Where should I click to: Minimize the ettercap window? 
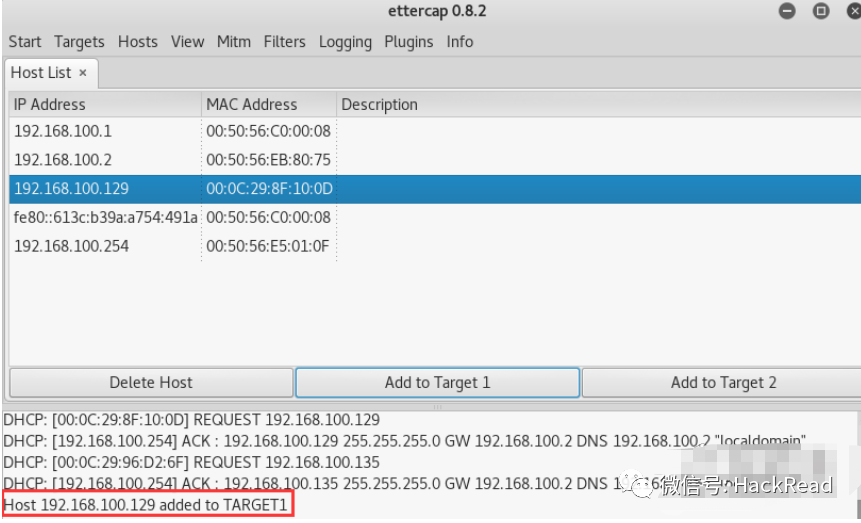pos(787,11)
